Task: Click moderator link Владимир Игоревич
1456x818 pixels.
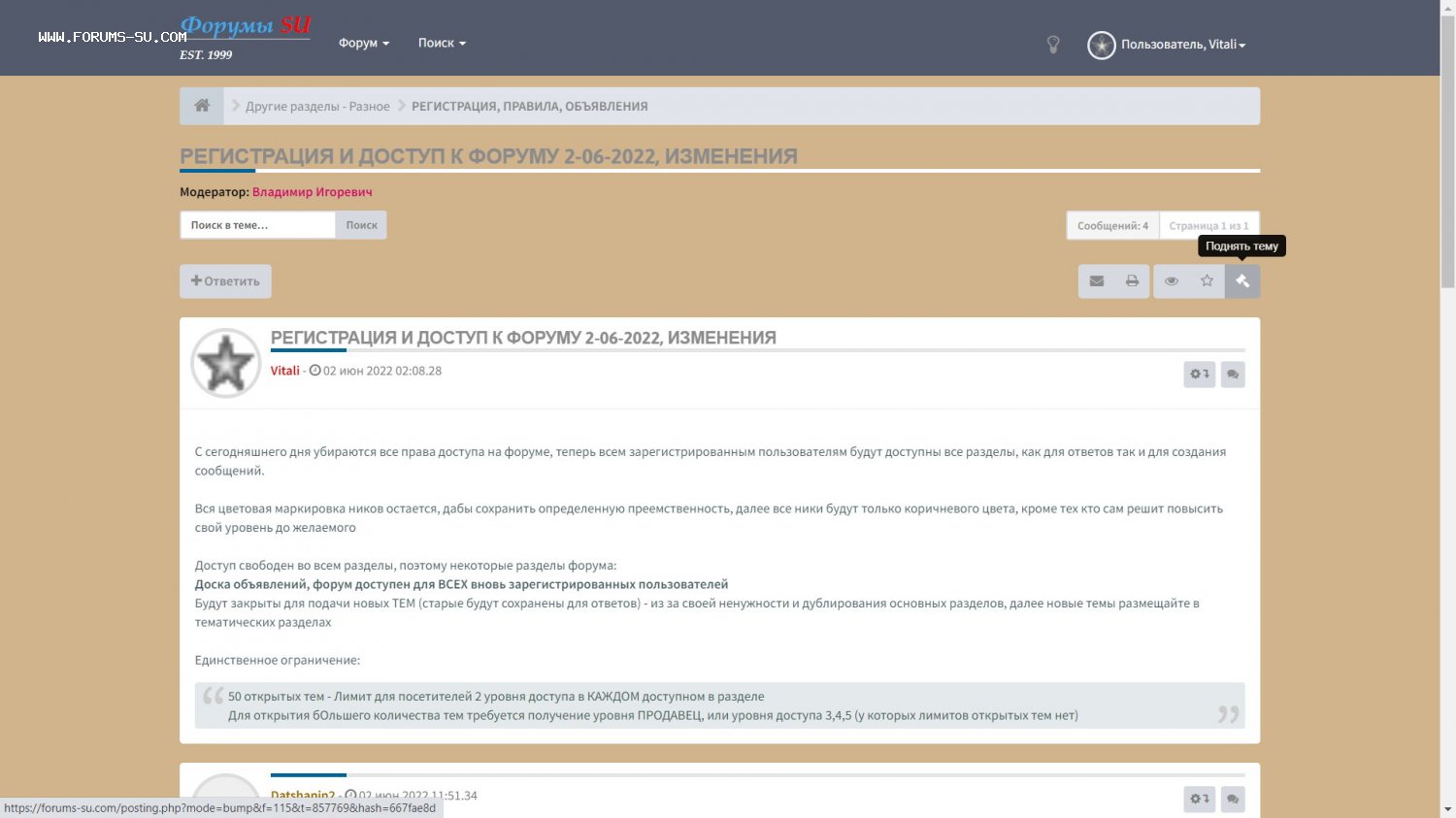Action: pos(312,192)
